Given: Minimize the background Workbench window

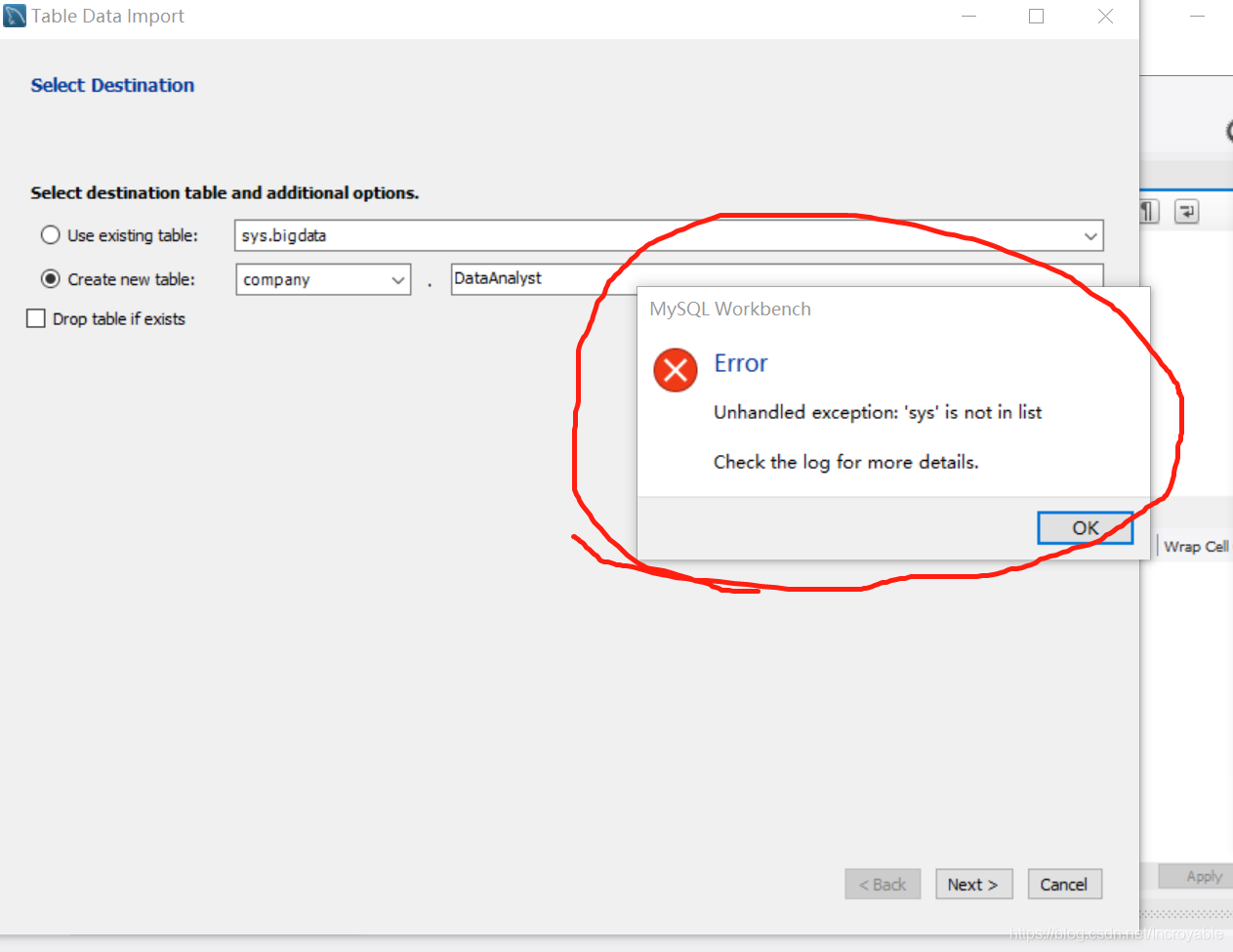Looking at the screenshot, I should pyautogui.click(x=1198, y=17).
